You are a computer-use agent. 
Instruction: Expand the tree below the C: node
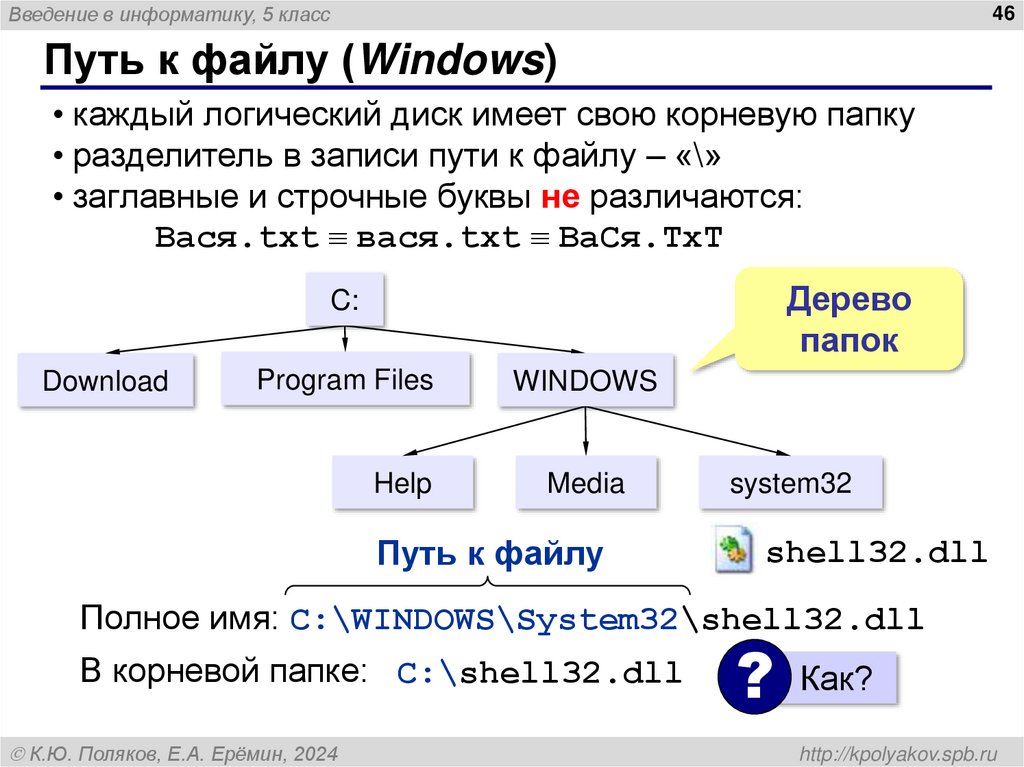click(345, 340)
